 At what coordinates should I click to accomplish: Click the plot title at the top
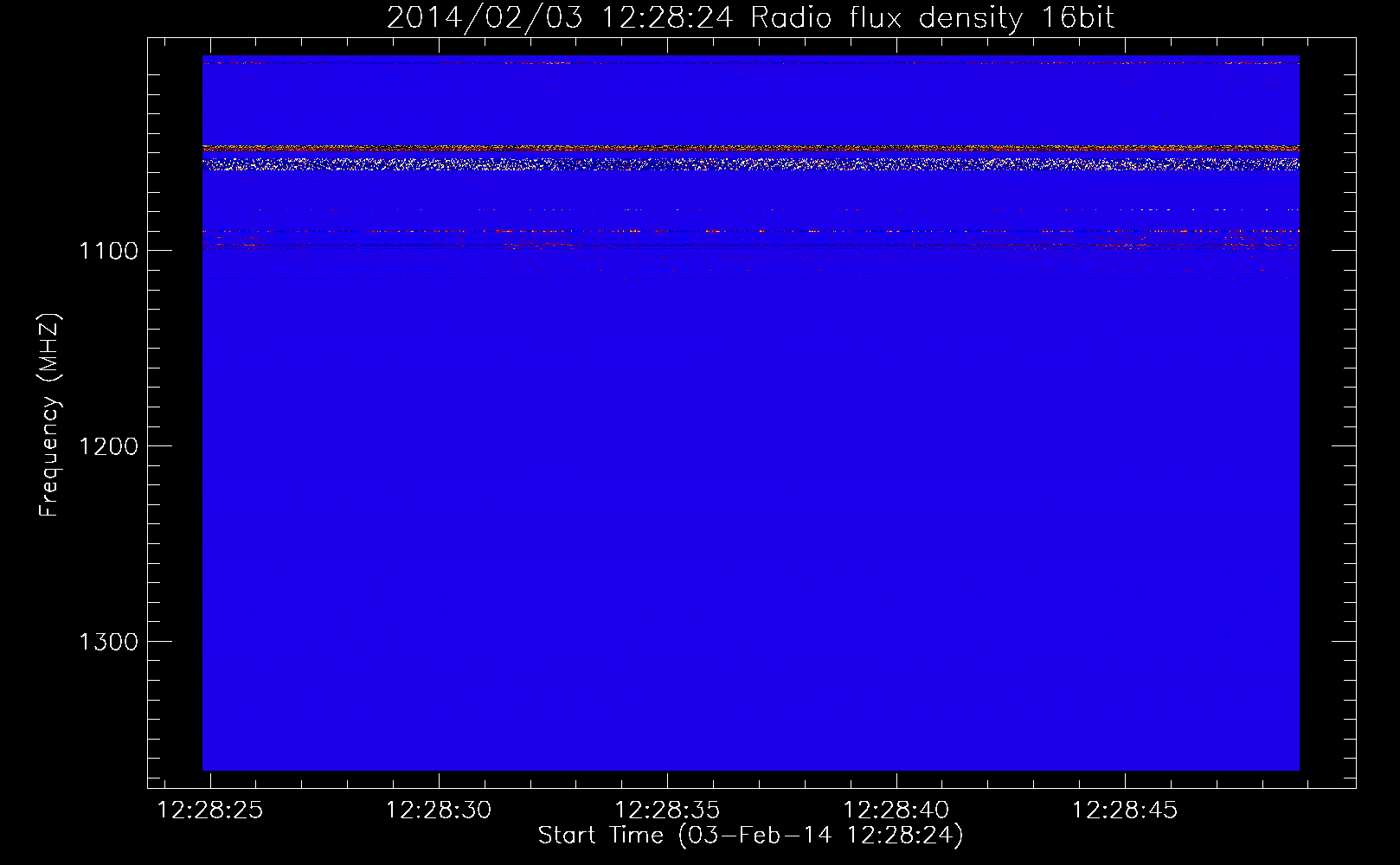point(750,18)
